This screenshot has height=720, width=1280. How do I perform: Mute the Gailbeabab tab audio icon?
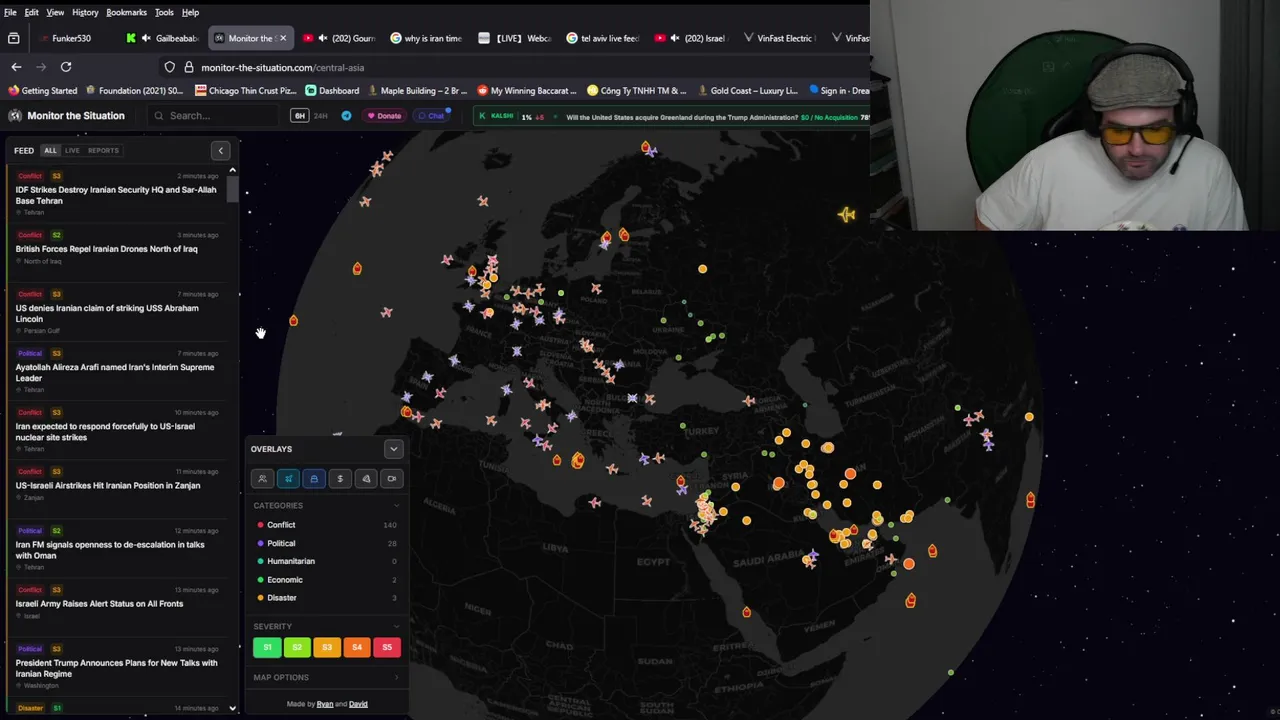147,38
